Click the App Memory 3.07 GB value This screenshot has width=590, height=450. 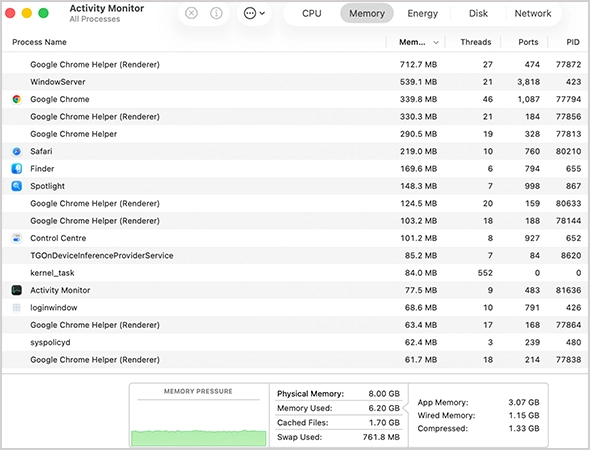(524, 402)
